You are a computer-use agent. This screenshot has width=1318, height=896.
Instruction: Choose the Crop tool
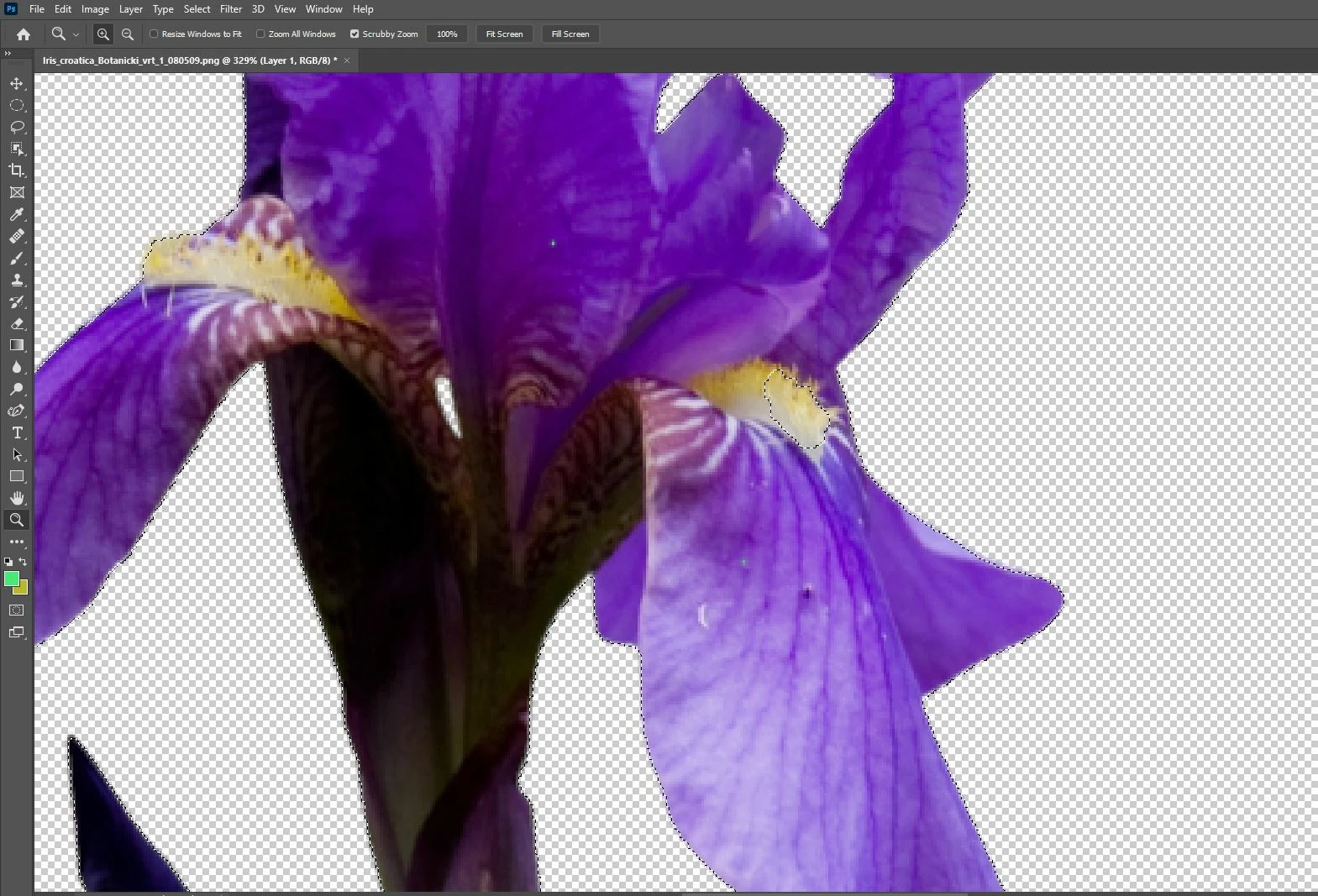(17, 170)
